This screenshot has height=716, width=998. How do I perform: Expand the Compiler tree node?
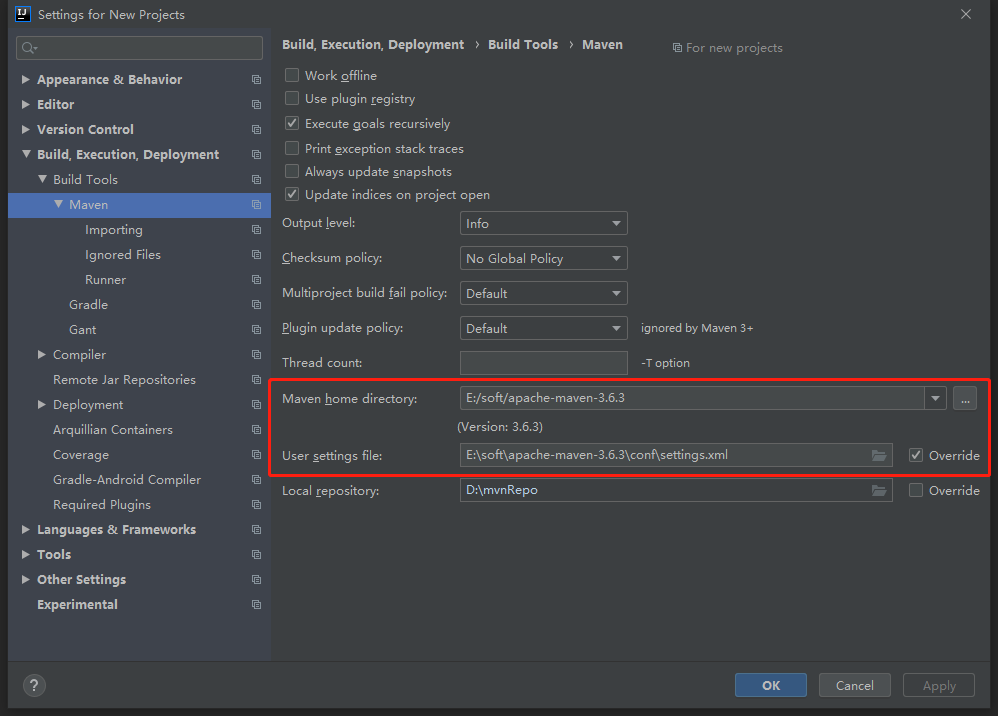(x=42, y=355)
